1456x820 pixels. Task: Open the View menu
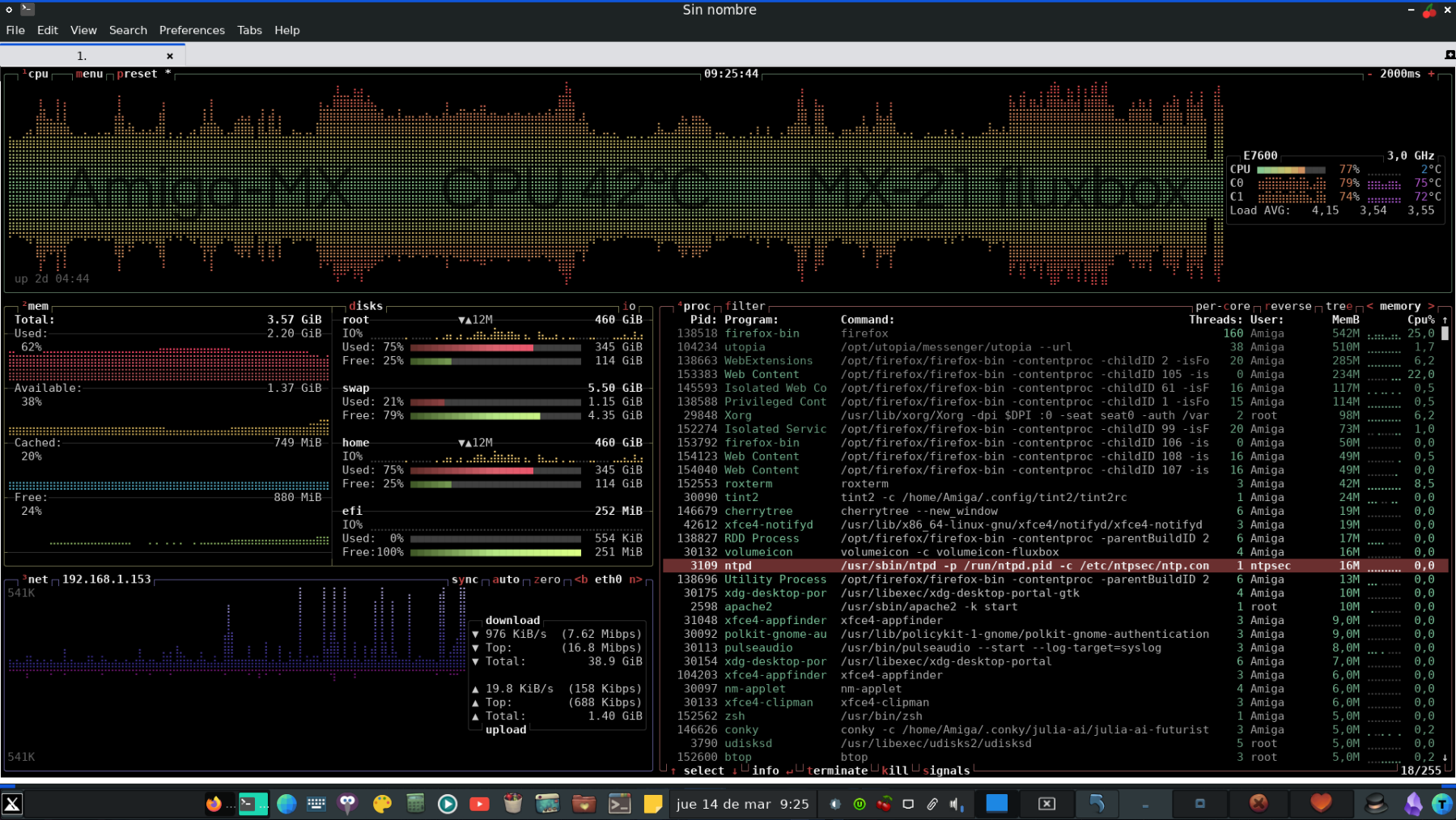tap(83, 30)
